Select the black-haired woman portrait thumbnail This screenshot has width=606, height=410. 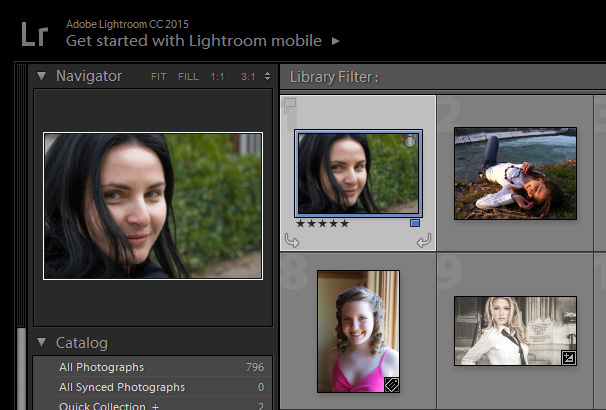click(358, 174)
